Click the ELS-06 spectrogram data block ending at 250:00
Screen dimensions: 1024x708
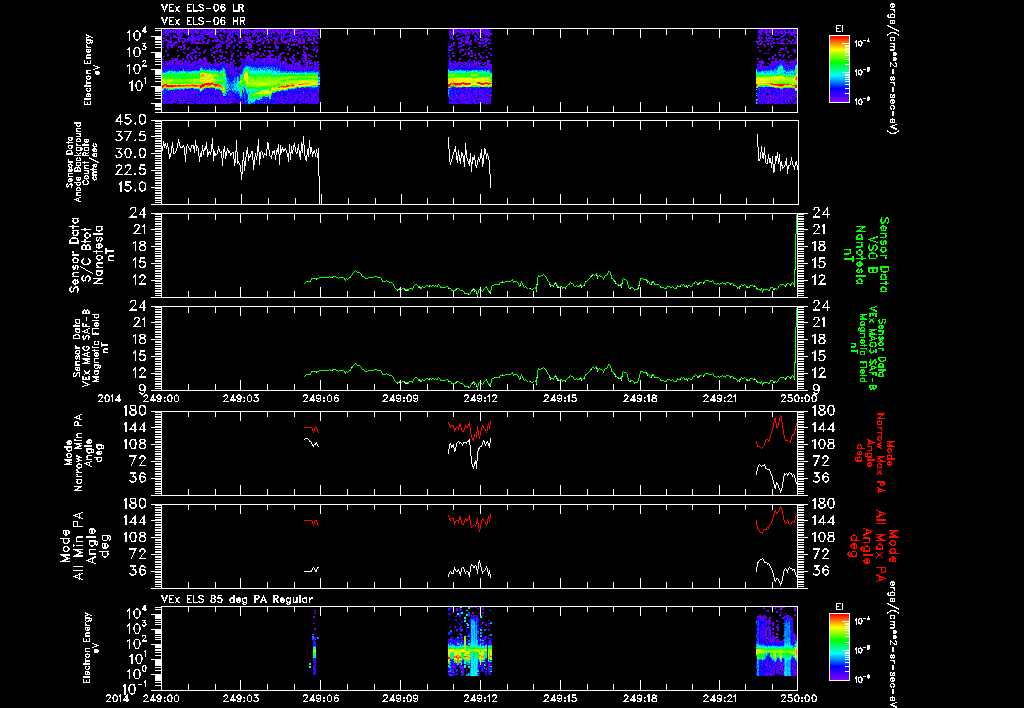pyautogui.click(x=776, y=66)
